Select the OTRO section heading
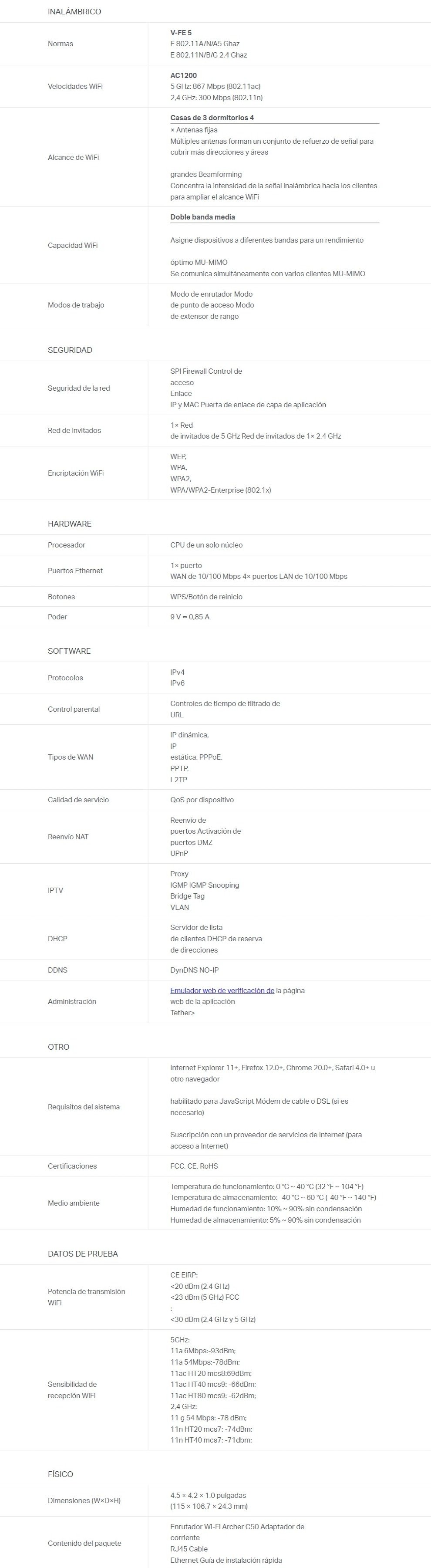 58,1047
